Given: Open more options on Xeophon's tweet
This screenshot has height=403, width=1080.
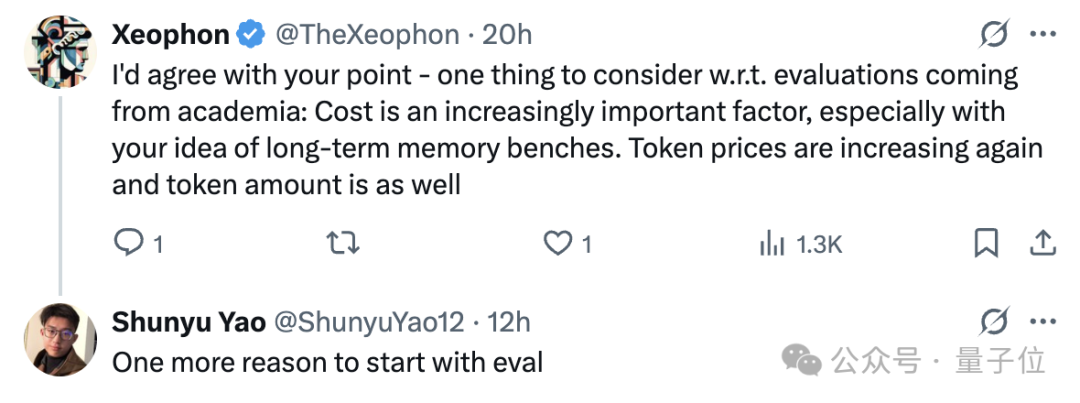Looking at the screenshot, I should pos(1043,36).
